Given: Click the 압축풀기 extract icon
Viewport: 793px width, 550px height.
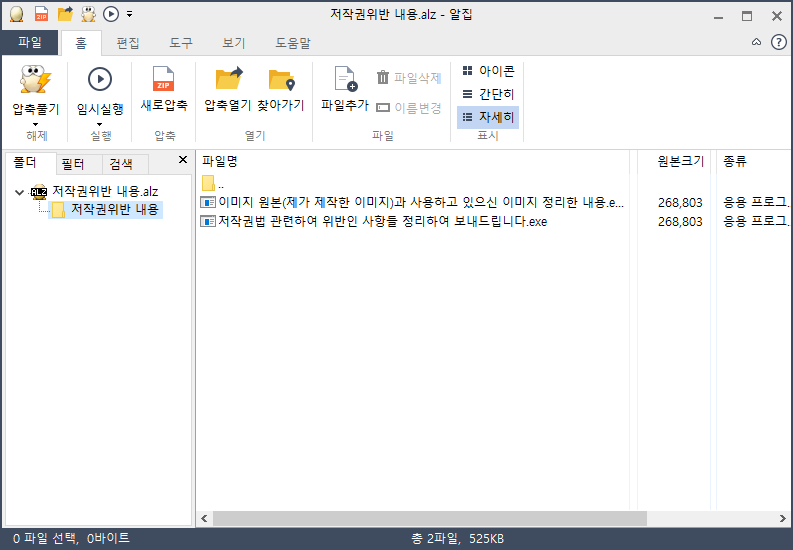Looking at the screenshot, I should [35, 79].
